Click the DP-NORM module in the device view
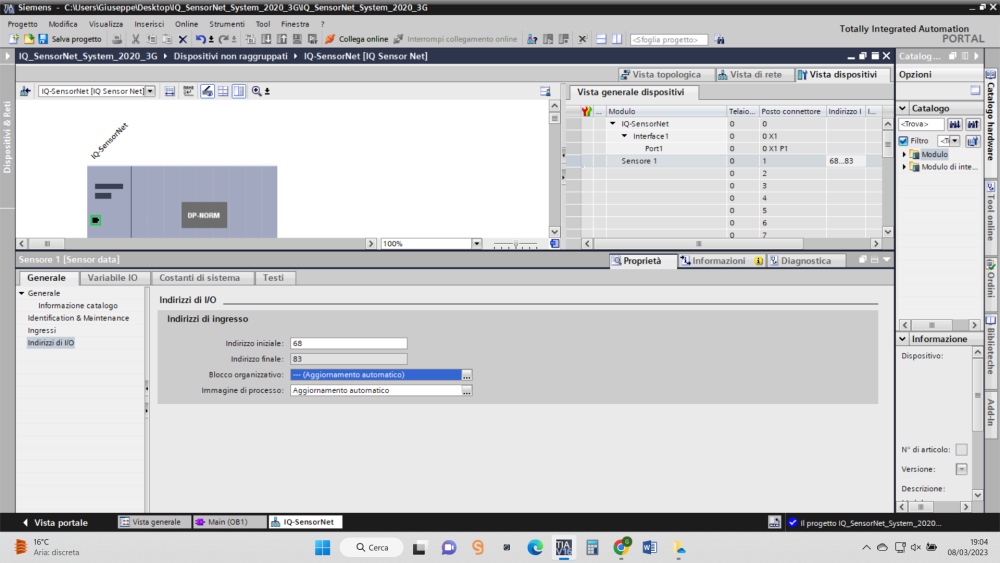Screen dimensions: 1000x563 205,215
